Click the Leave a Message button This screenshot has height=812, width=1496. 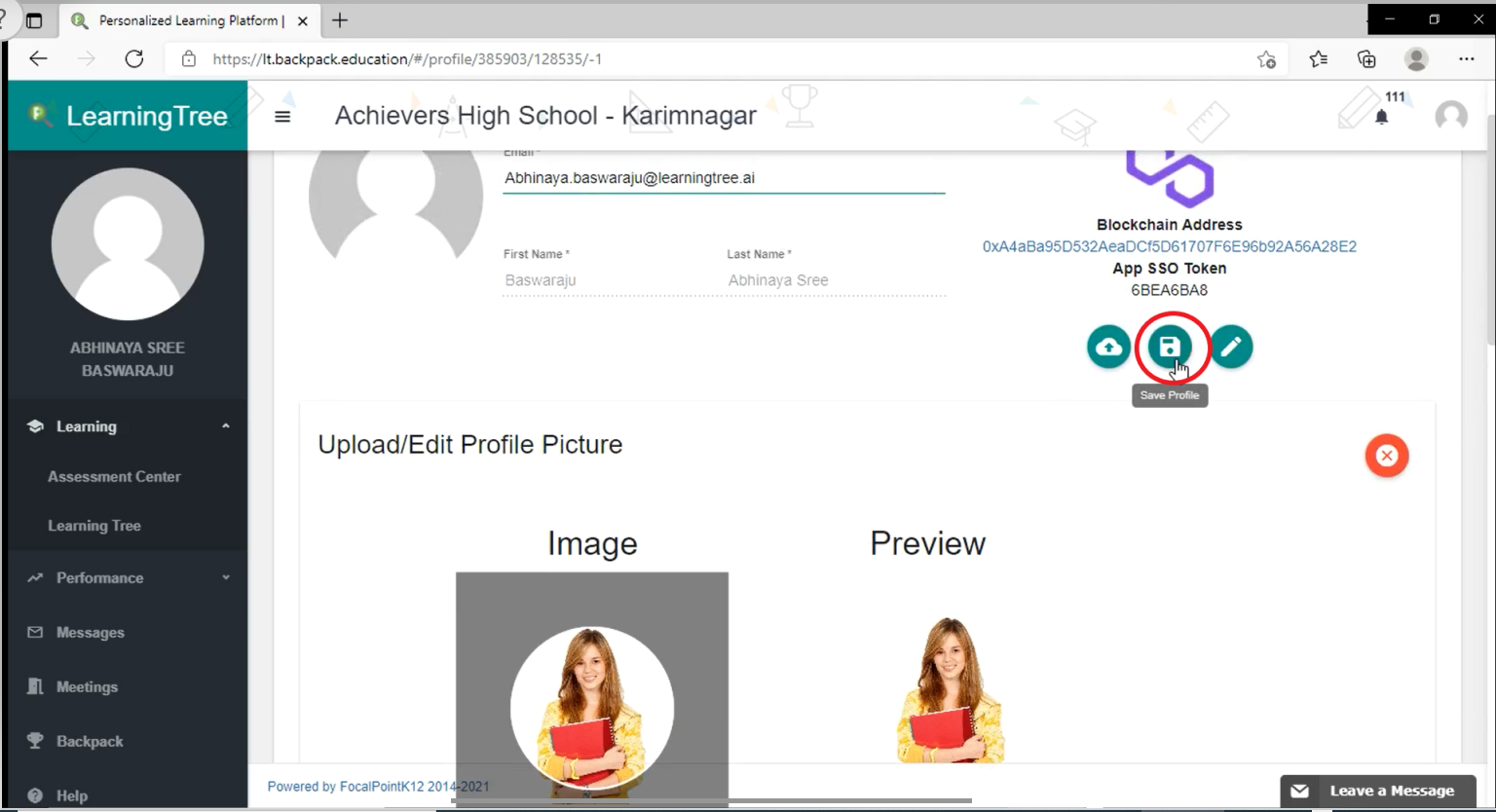[x=1378, y=791]
